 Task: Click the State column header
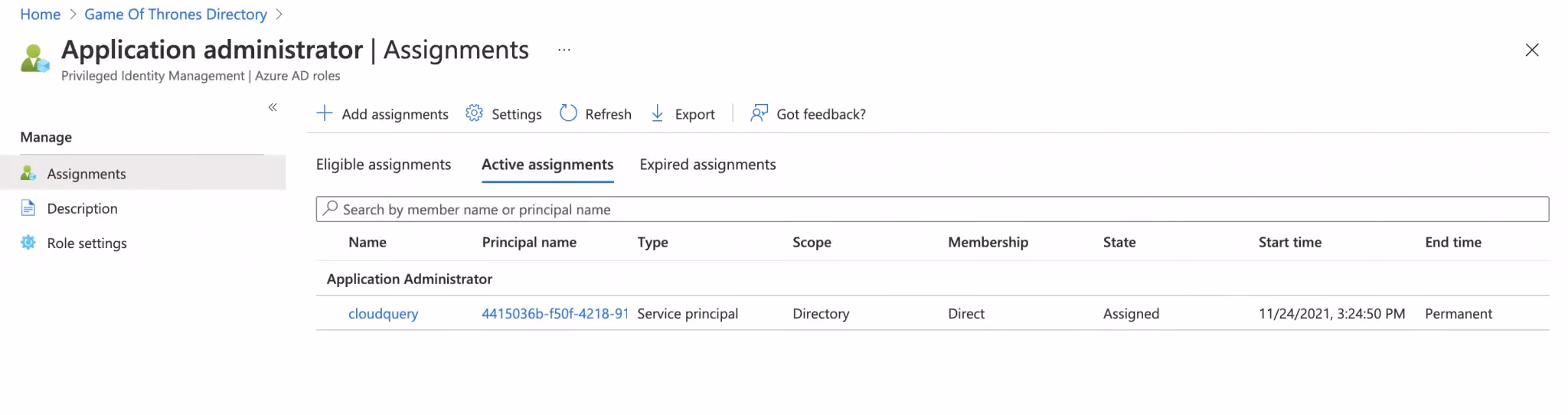pos(1119,242)
